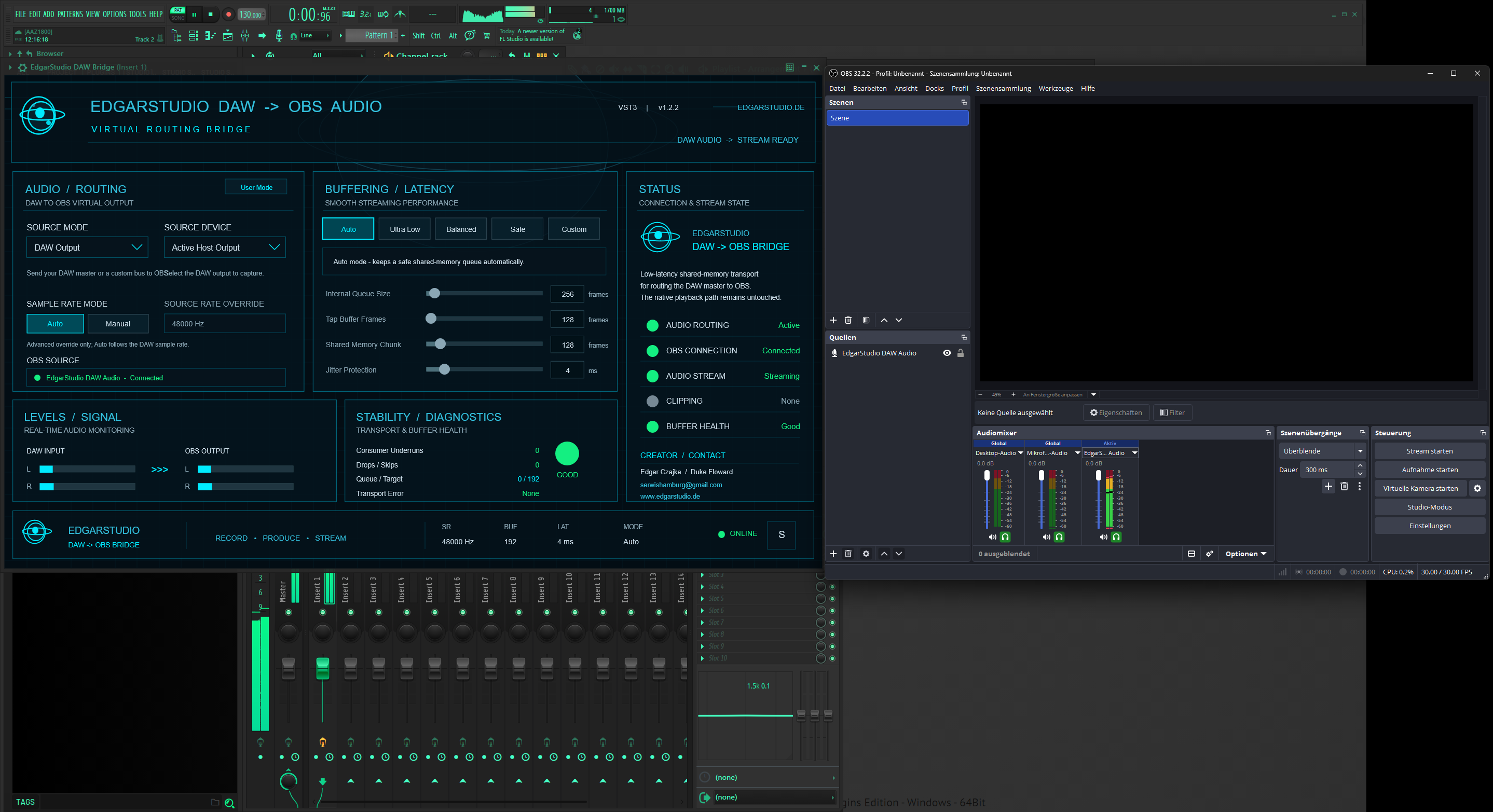The image size is (1493, 812).
Task: Click the FL Studio stop button
Action: click(x=210, y=15)
